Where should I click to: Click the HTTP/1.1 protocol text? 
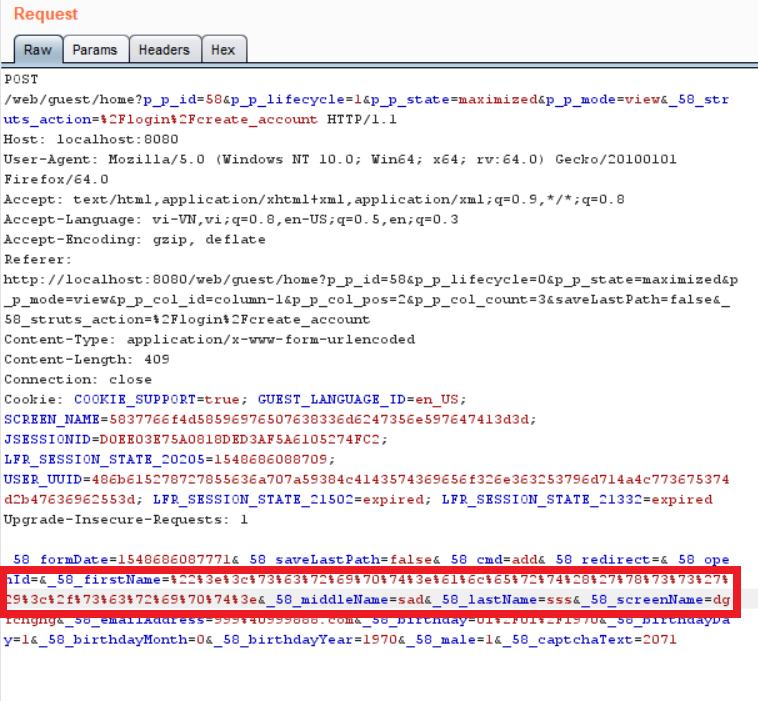click(x=362, y=119)
